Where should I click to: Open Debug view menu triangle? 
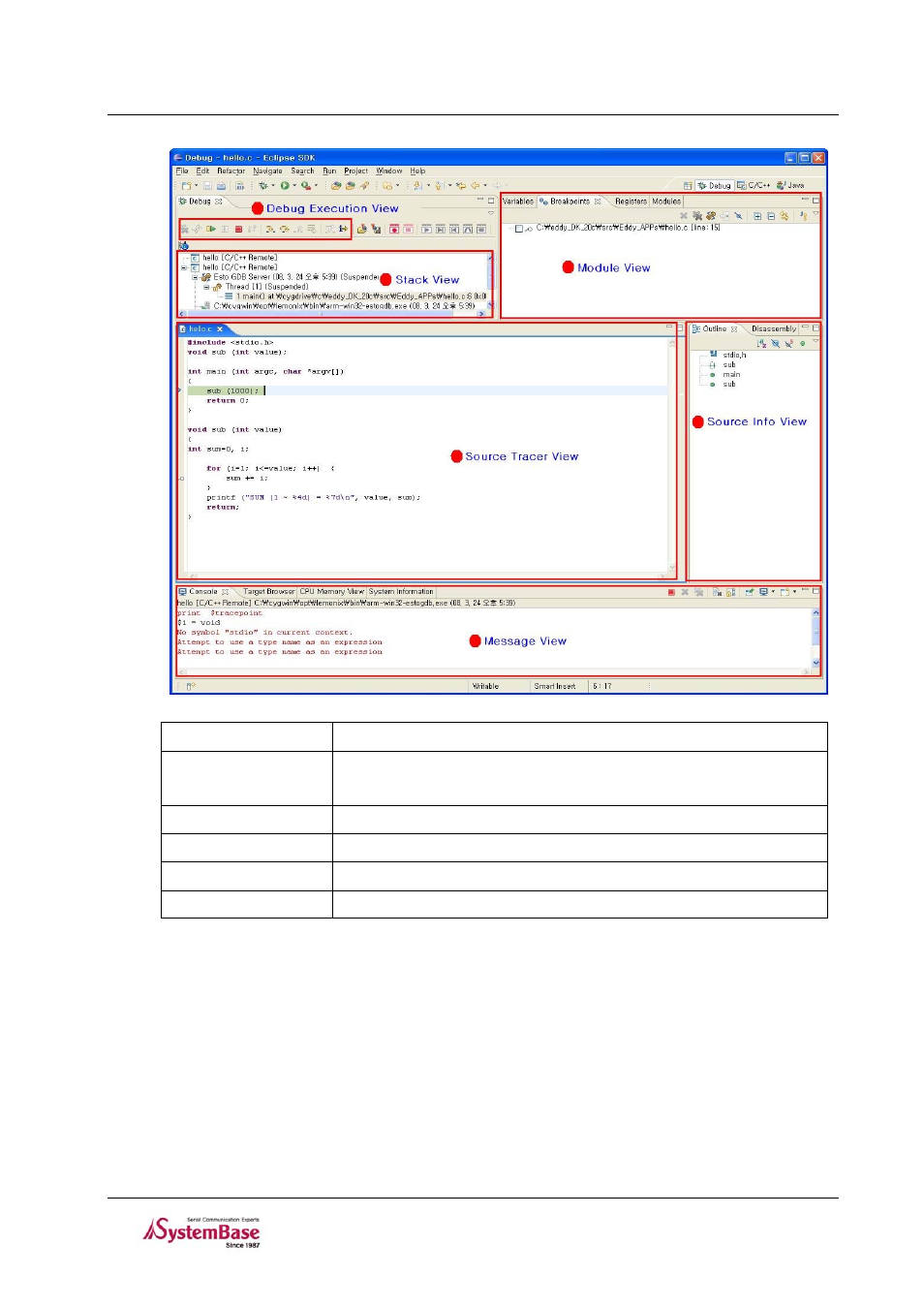pyautogui.click(x=490, y=213)
